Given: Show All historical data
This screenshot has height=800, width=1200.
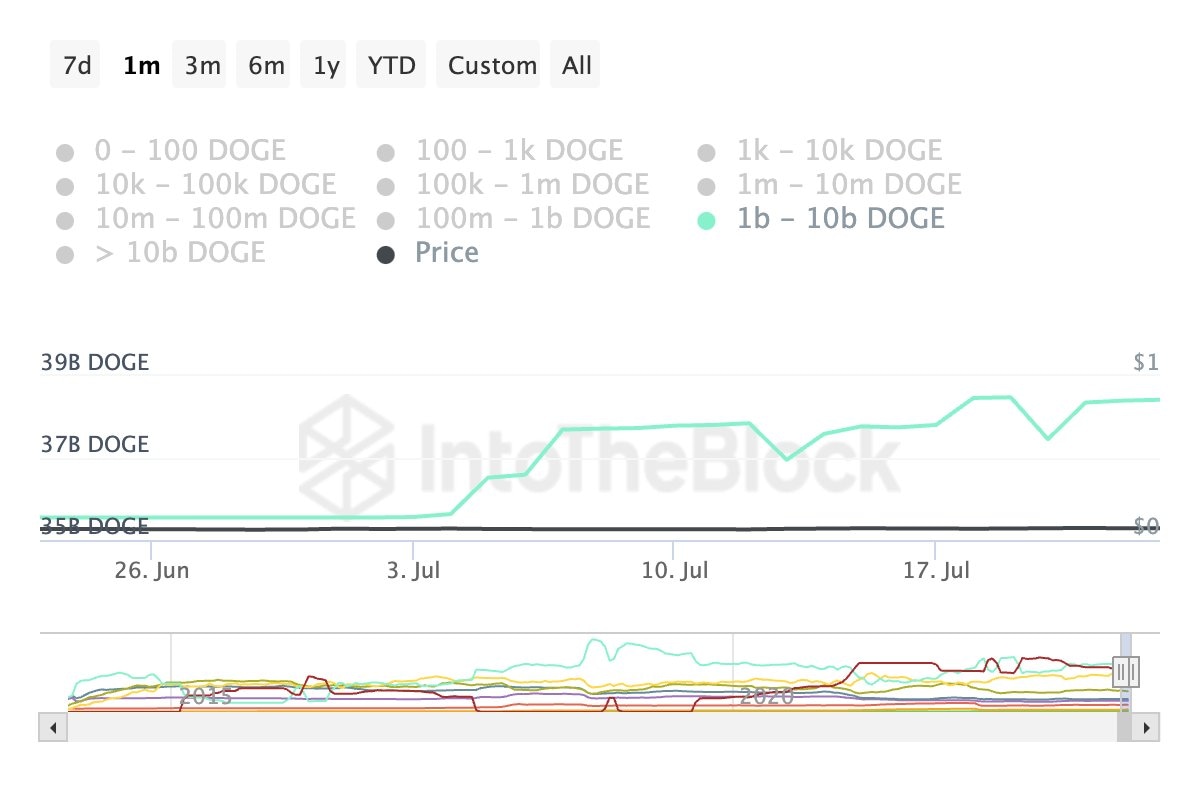Looking at the screenshot, I should 577,66.
